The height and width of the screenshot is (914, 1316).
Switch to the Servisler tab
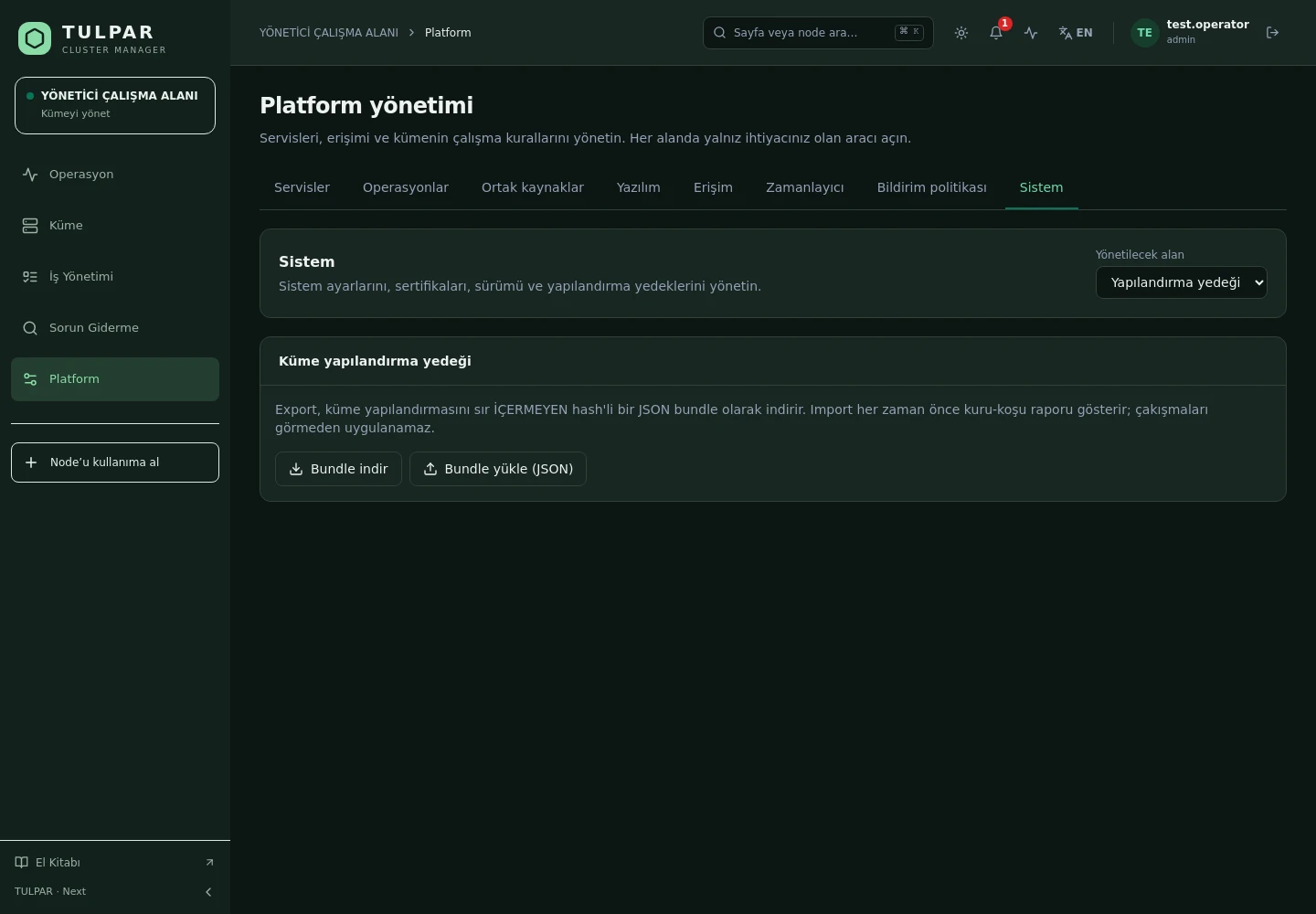(302, 187)
